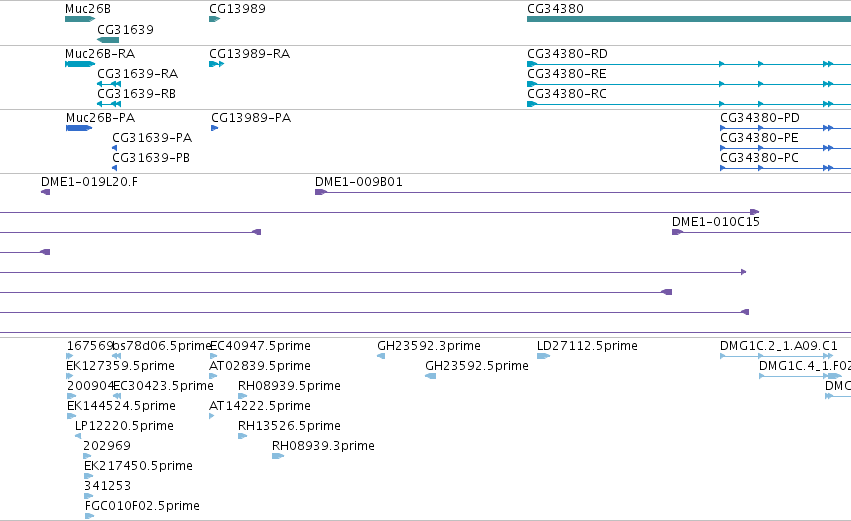Click EST LD27112.5prime
The height and width of the screenshot is (521, 851).
point(587,346)
